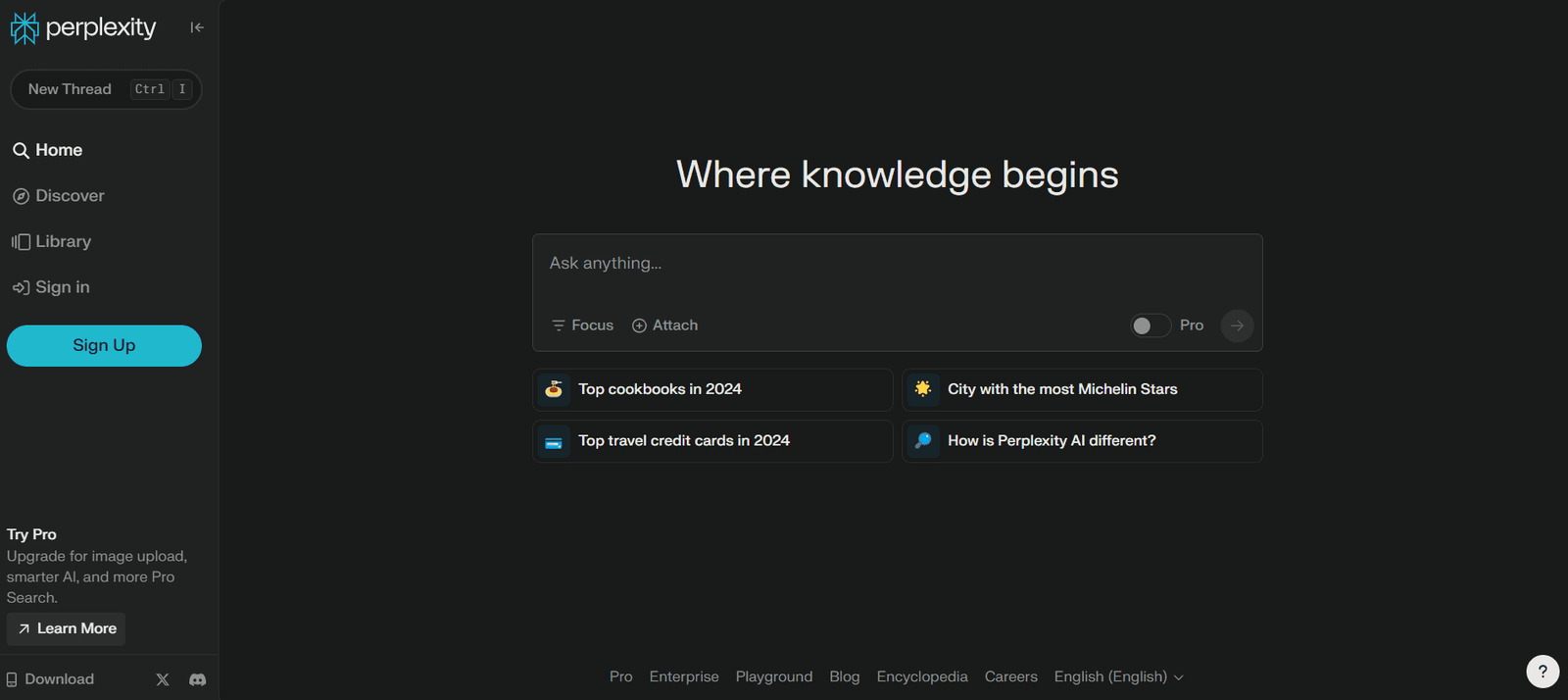Click Download in the sidebar footer
The image size is (1568, 700).
(x=51, y=679)
